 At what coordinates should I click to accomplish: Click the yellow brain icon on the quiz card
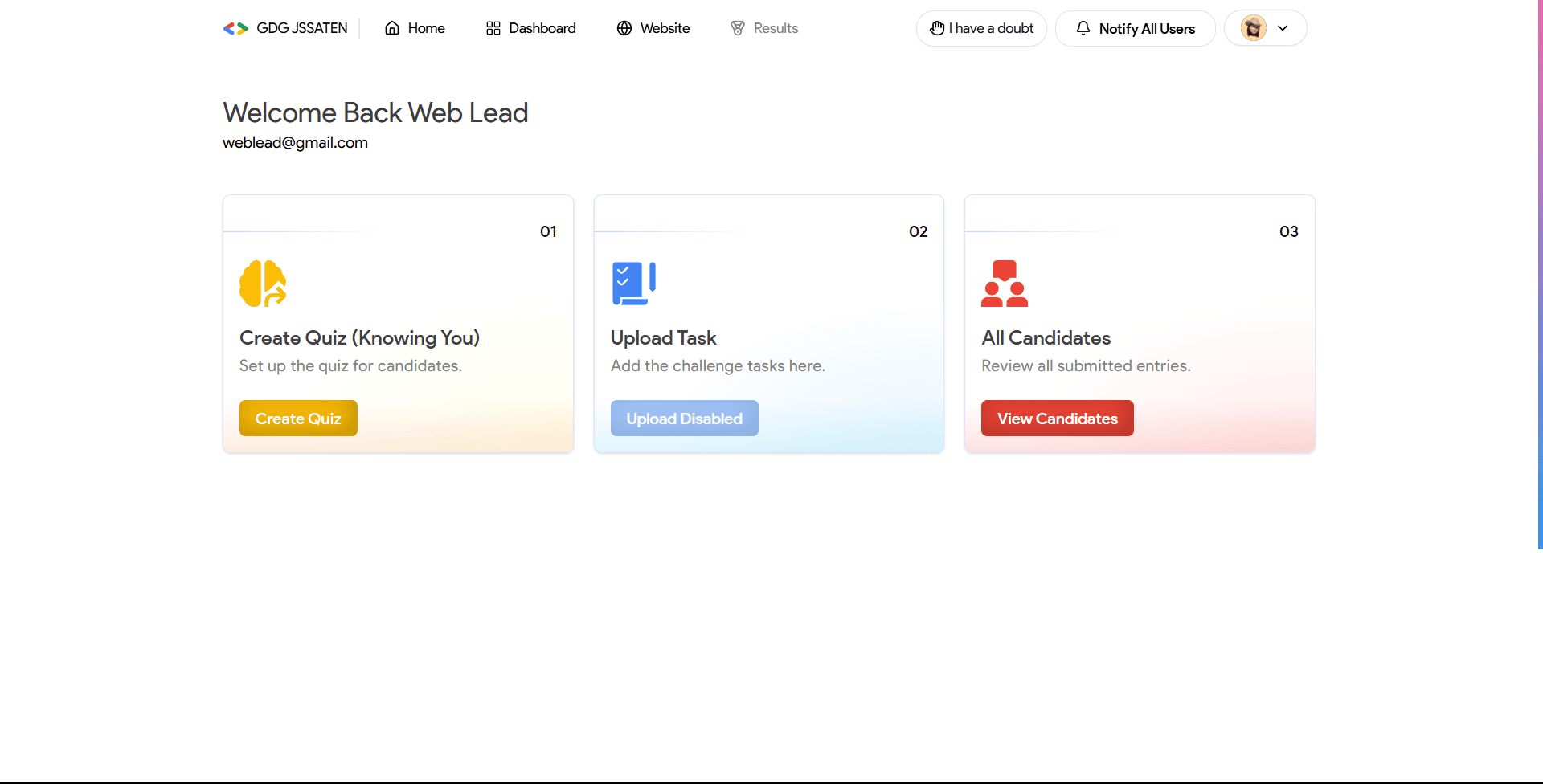263,283
